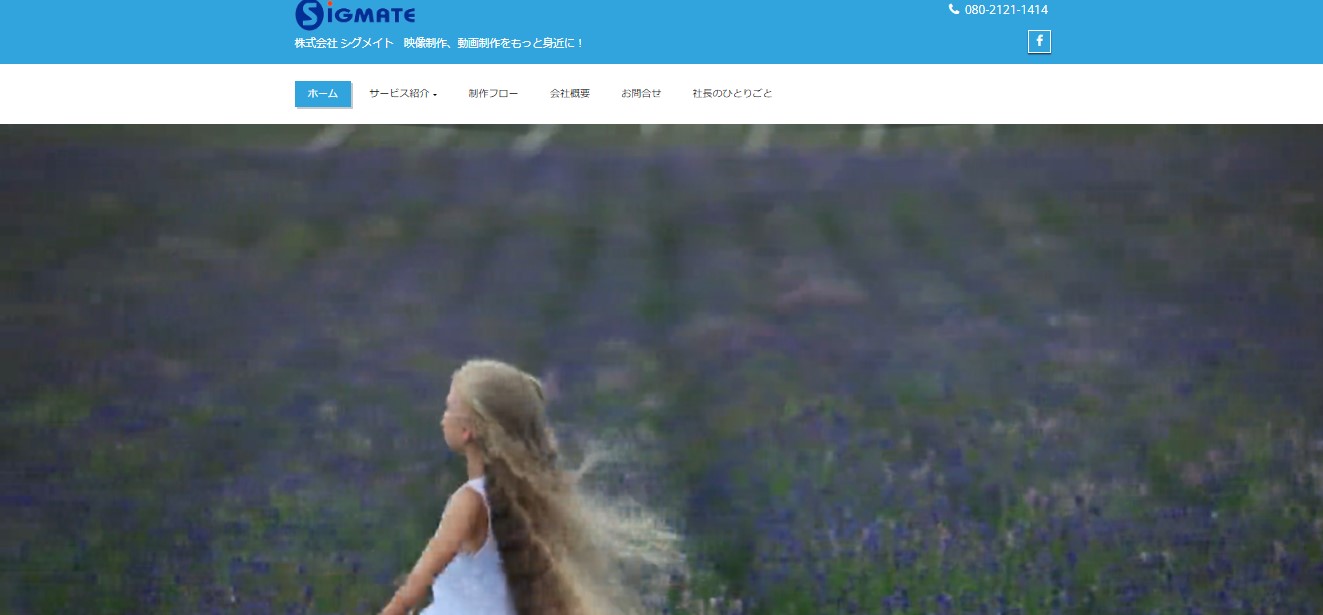The image size is (1323, 615).
Task: Click the SIGMATE logo wordmark
Action: click(x=369, y=15)
